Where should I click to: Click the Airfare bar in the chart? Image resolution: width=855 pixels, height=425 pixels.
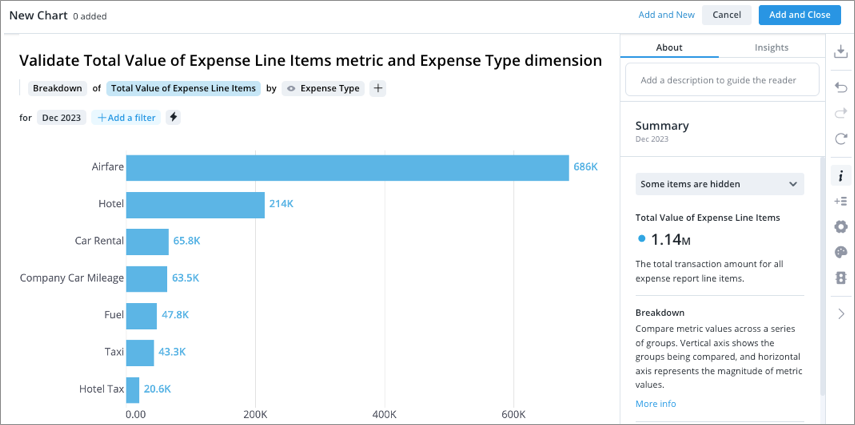347,167
